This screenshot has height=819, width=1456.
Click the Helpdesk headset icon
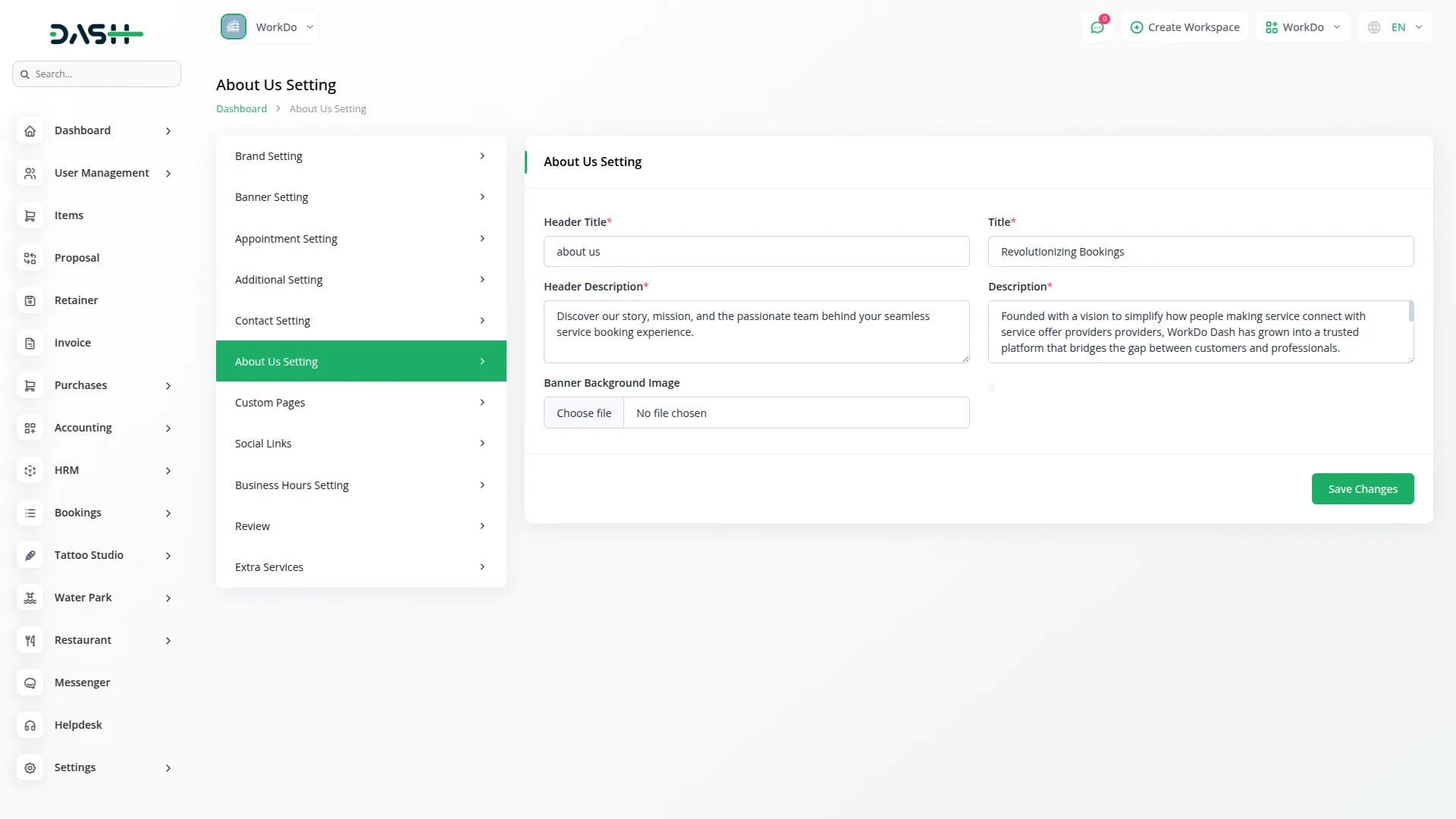click(x=30, y=725)
